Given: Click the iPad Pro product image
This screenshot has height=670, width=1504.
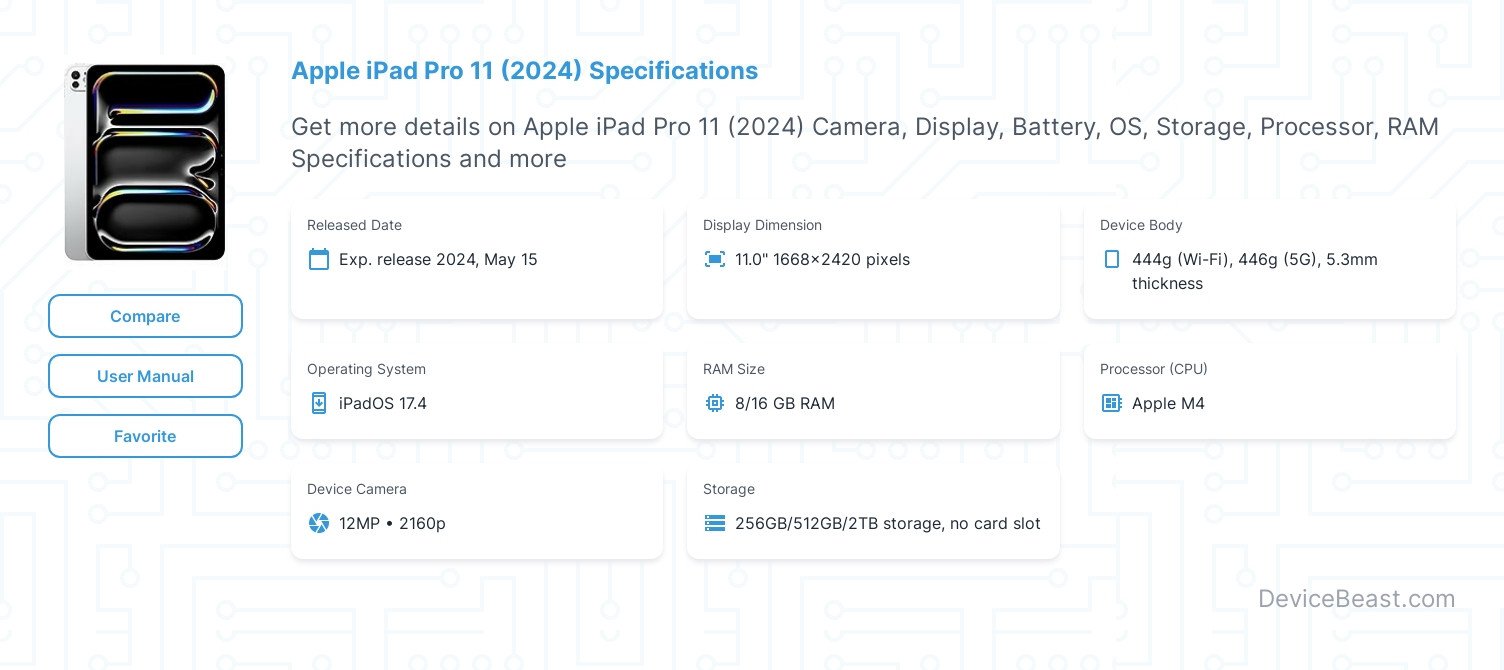Looking at the screenshot, I should coord(145,162).
